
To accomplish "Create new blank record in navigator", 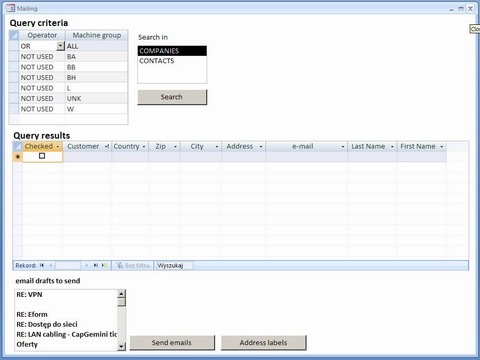I will tap(105, 265).
